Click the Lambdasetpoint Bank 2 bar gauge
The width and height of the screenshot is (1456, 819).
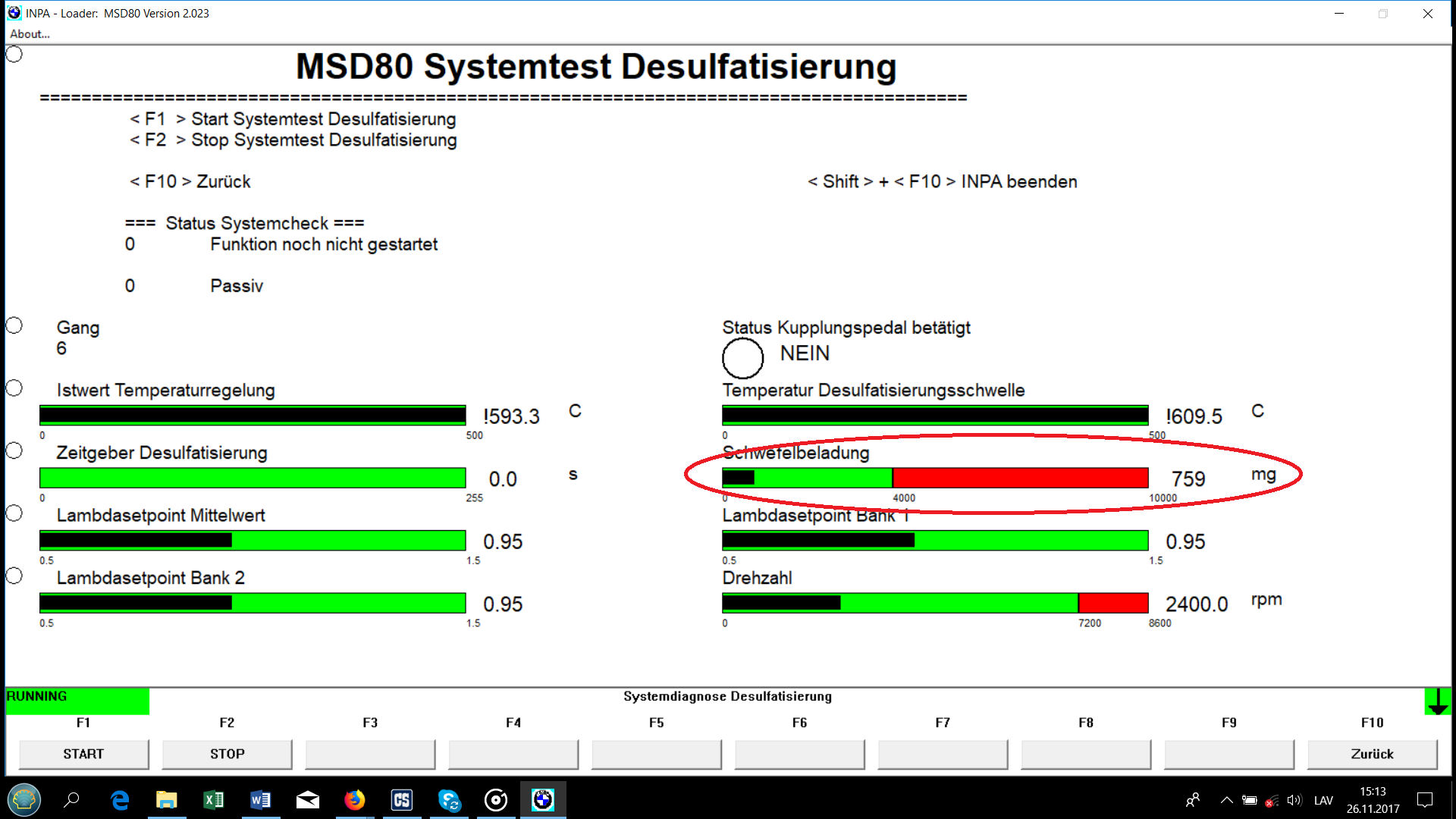pyautogui.click(x=253, y=603)
